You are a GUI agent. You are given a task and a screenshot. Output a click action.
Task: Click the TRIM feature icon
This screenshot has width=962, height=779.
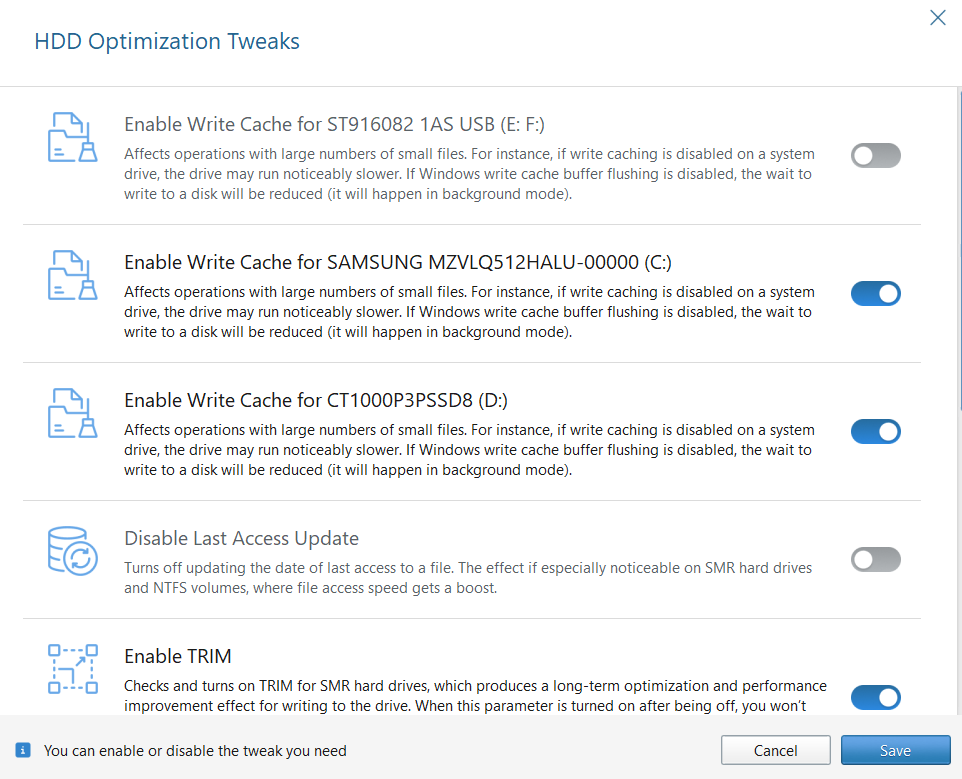pyautogui.click(x=72, y=669)
